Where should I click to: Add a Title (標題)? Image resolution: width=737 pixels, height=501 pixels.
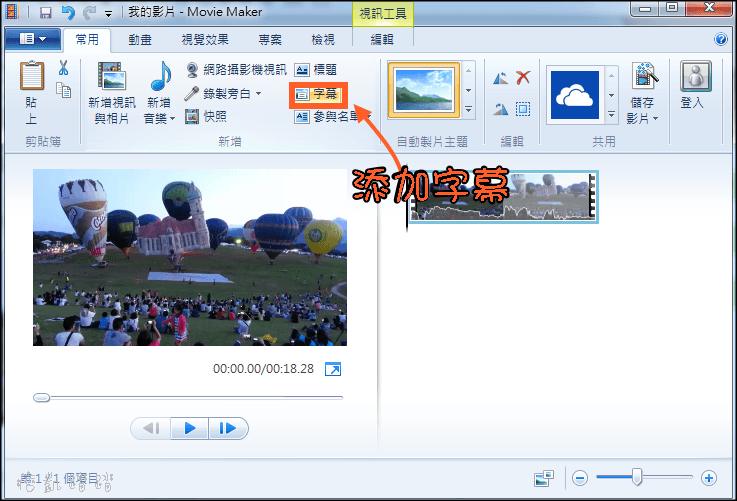[315, 70]
